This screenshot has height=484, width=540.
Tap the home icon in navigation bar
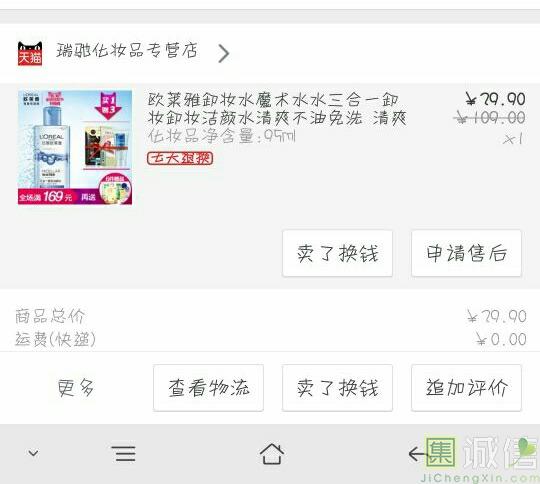tap(272, 453)
